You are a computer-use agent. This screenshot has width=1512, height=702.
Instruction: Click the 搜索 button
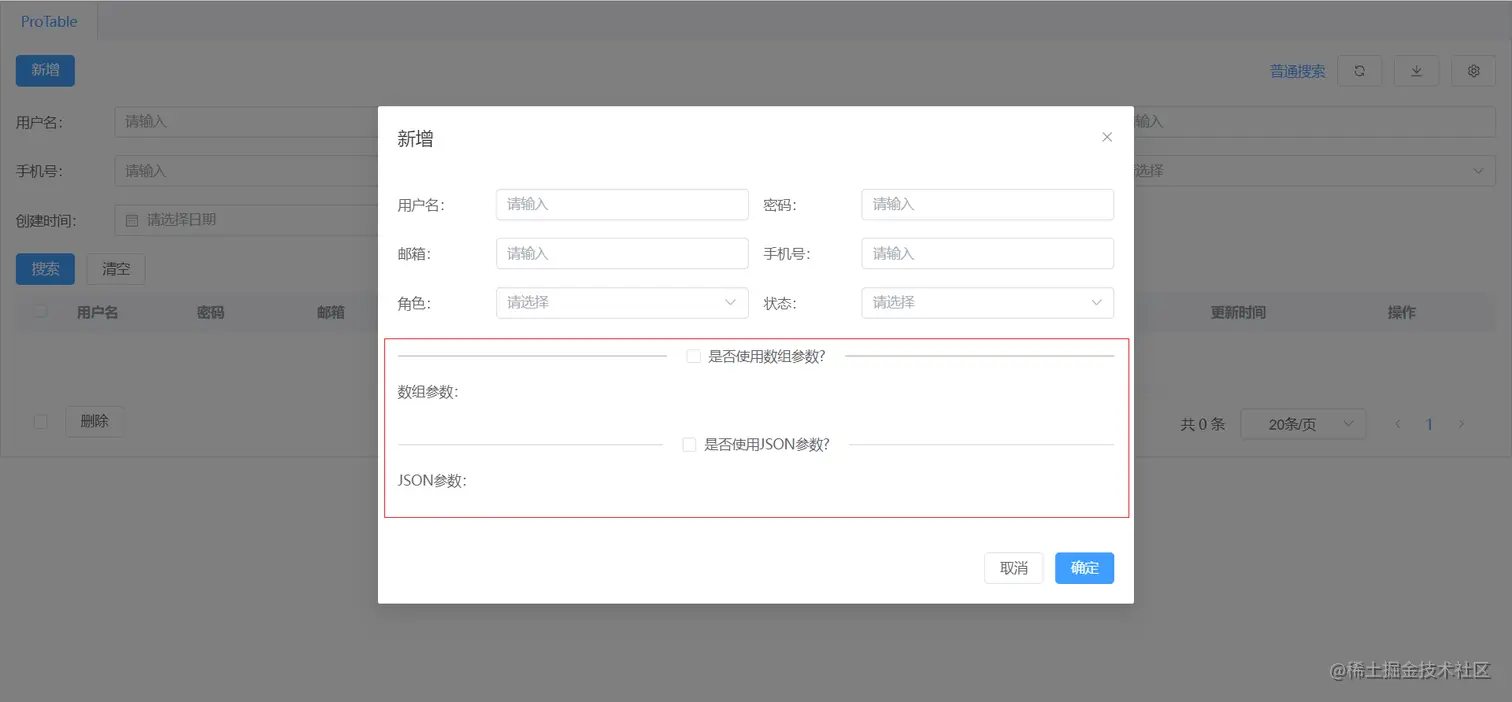(45, 269)
